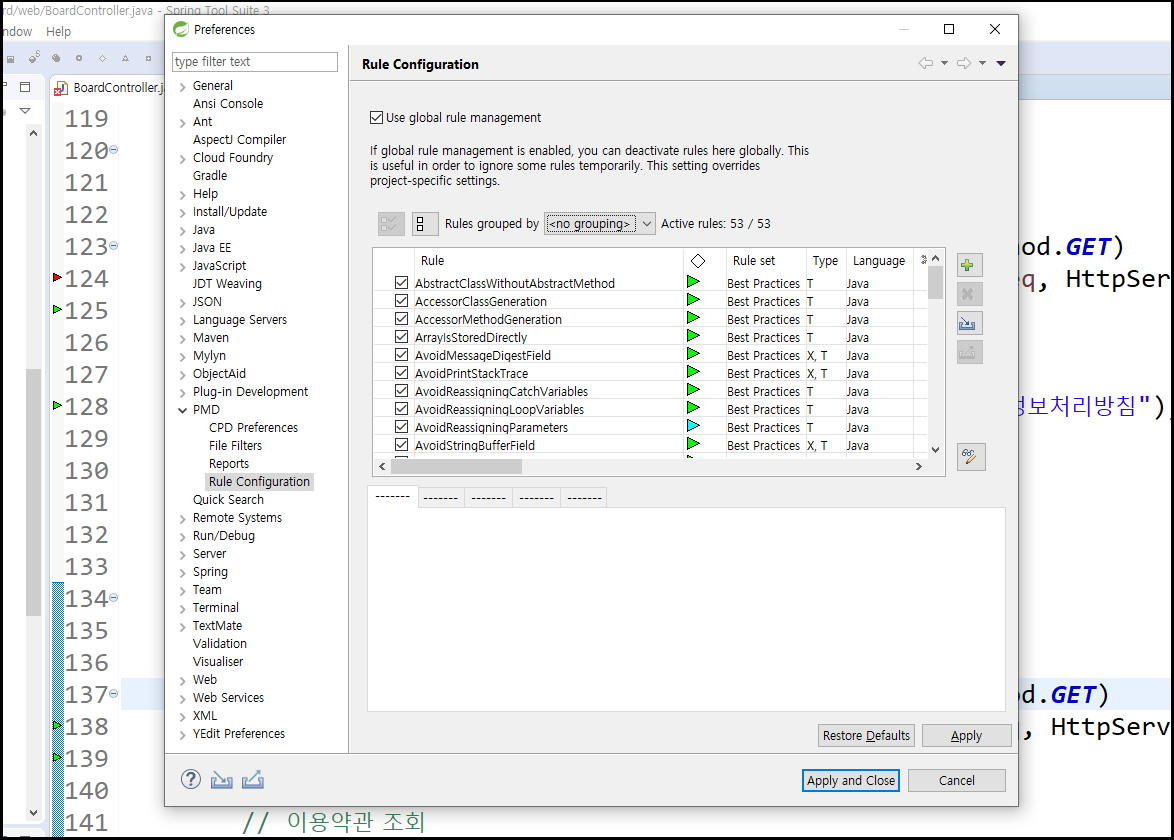Screen dimensions: 1174x840
Task: Expand the Web Services preferences node
Action: pyautogui.click(x=183, y=699)
